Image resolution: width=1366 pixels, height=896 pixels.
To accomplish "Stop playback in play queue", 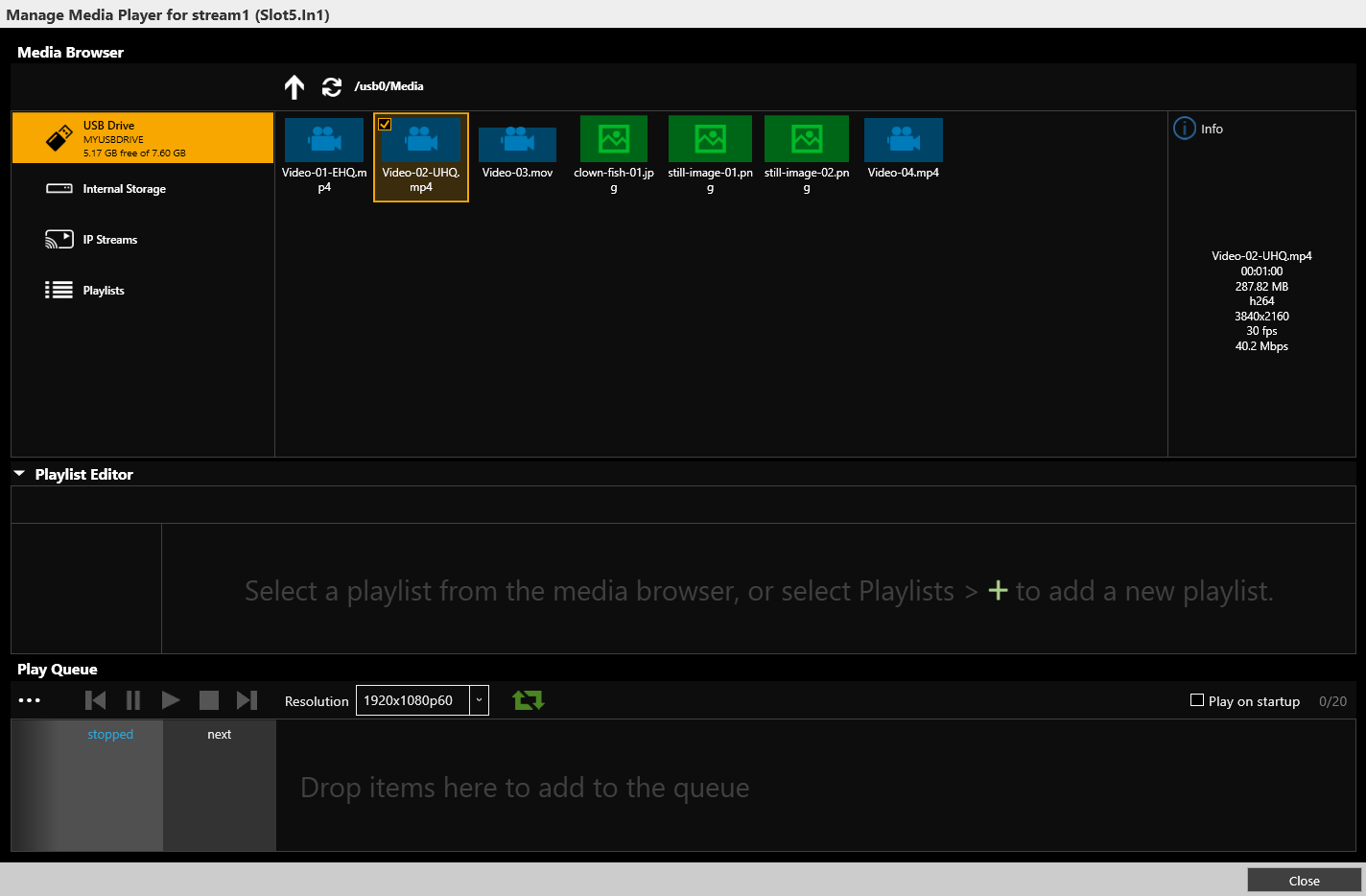I will [209, 700].
